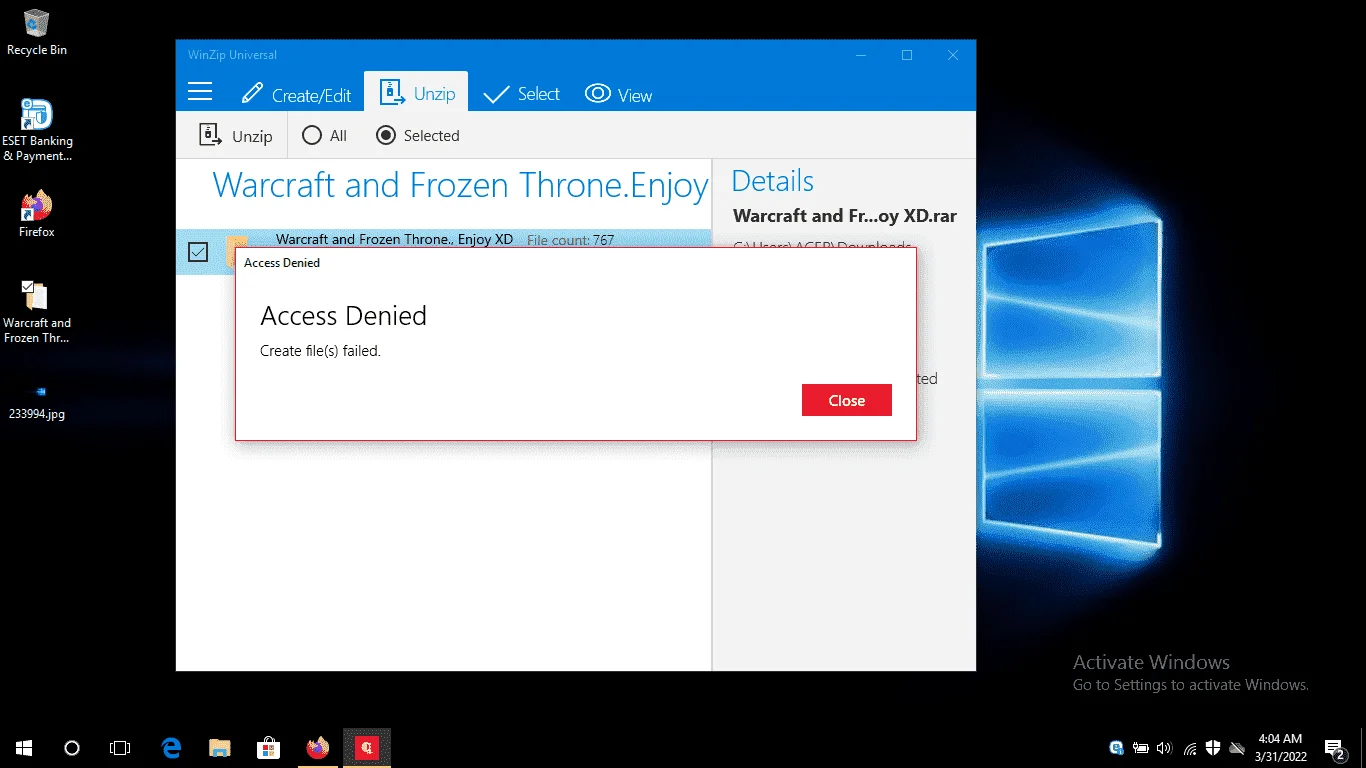The width and height of the screenshot is (1366, 768).
Task: Open the volume tray icon
Action: pos(1164,747)
